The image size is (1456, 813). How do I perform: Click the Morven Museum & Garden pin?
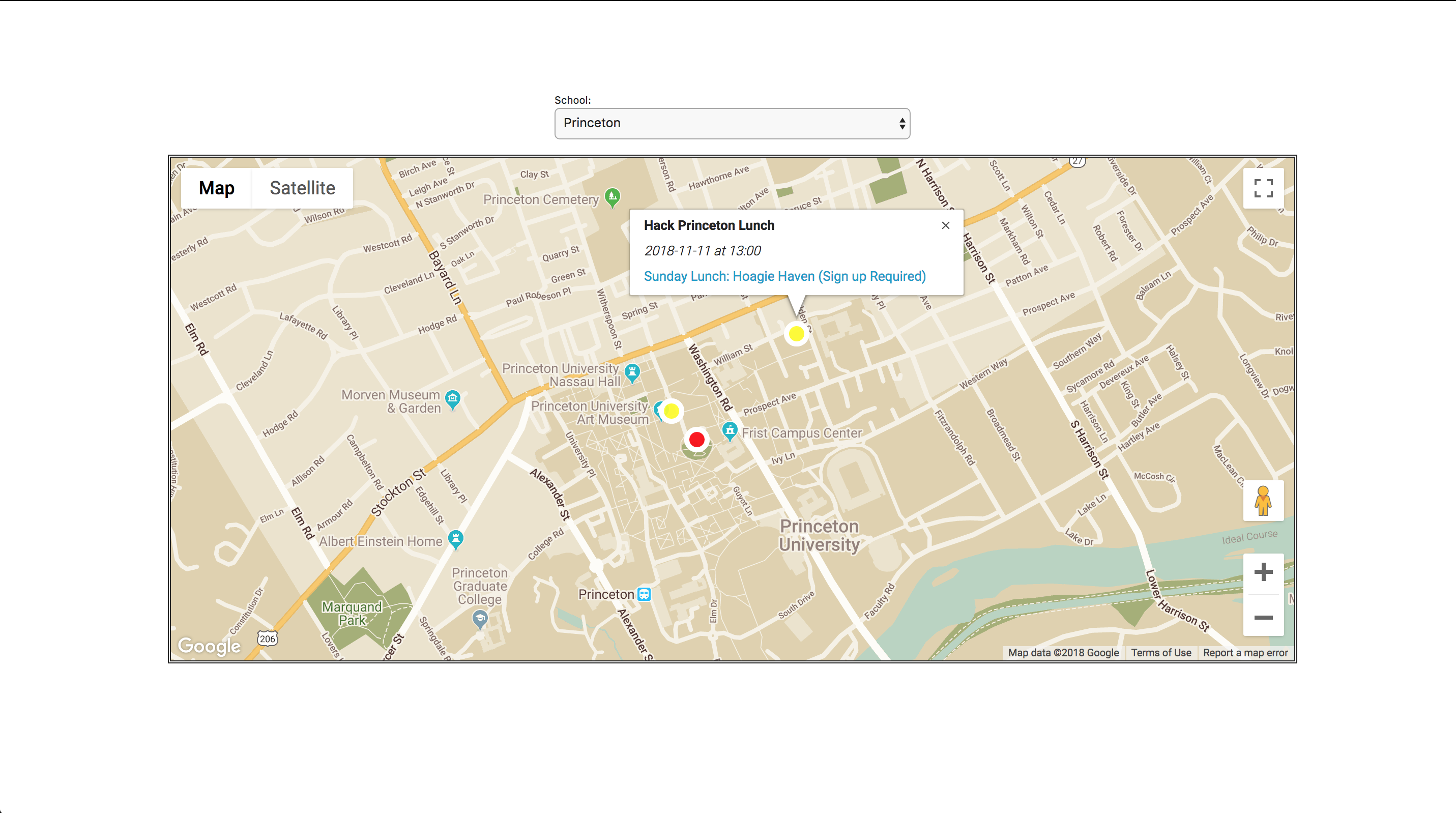[x=452, y=398]
